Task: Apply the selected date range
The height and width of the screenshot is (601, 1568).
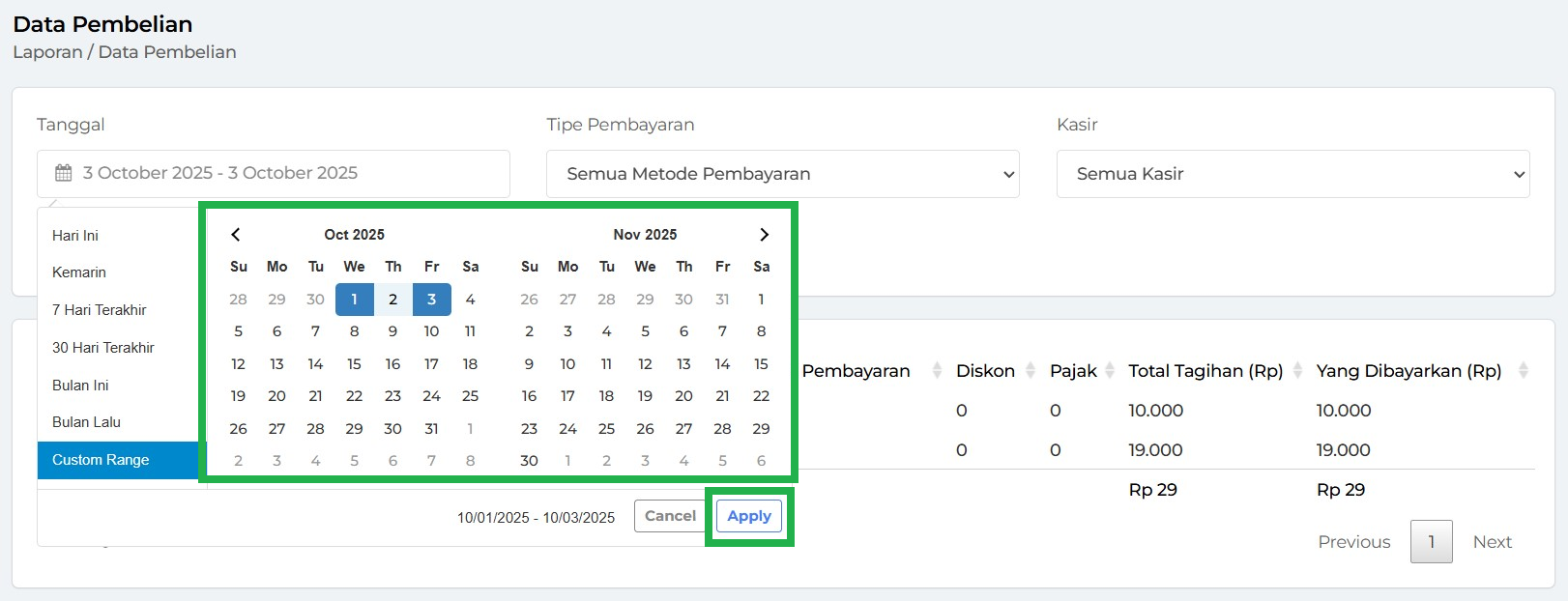Action: [748, 516]
